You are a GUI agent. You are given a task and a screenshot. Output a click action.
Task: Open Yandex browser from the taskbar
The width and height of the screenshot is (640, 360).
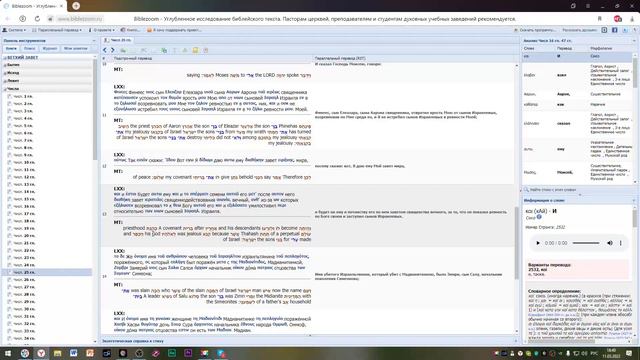(x=41, y=353)
